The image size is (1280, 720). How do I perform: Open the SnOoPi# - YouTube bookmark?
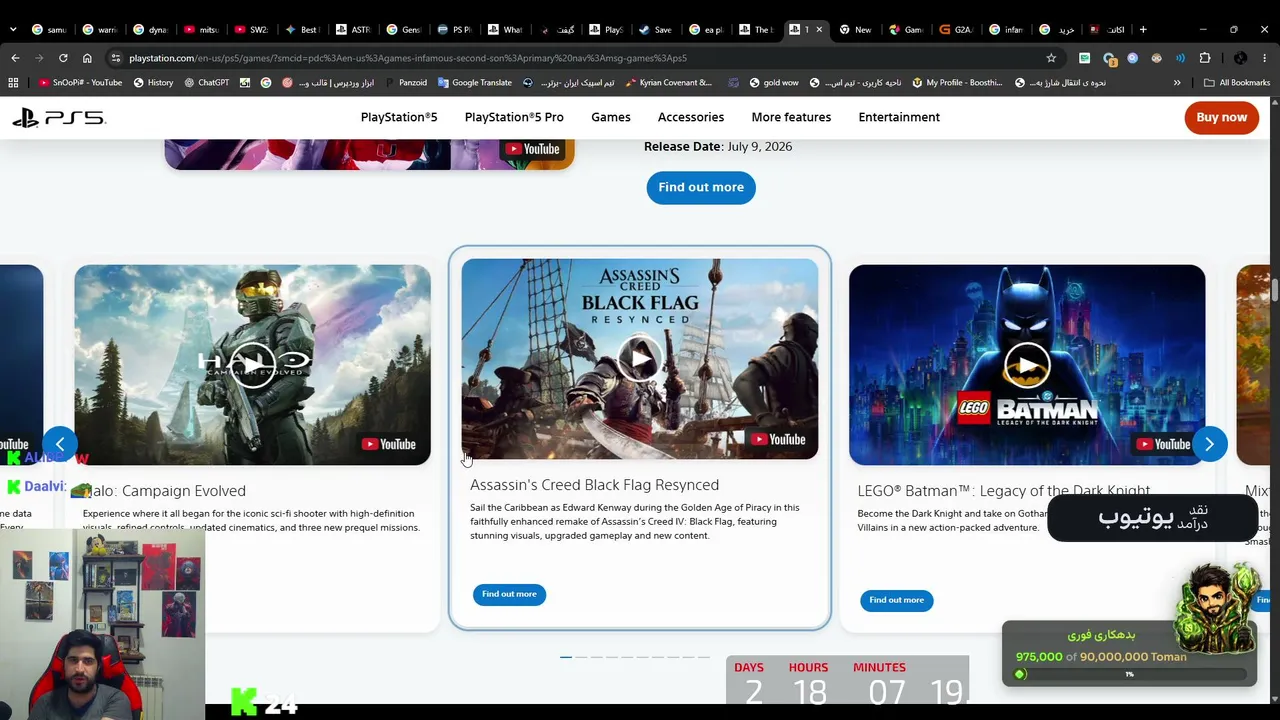point(79,83)
